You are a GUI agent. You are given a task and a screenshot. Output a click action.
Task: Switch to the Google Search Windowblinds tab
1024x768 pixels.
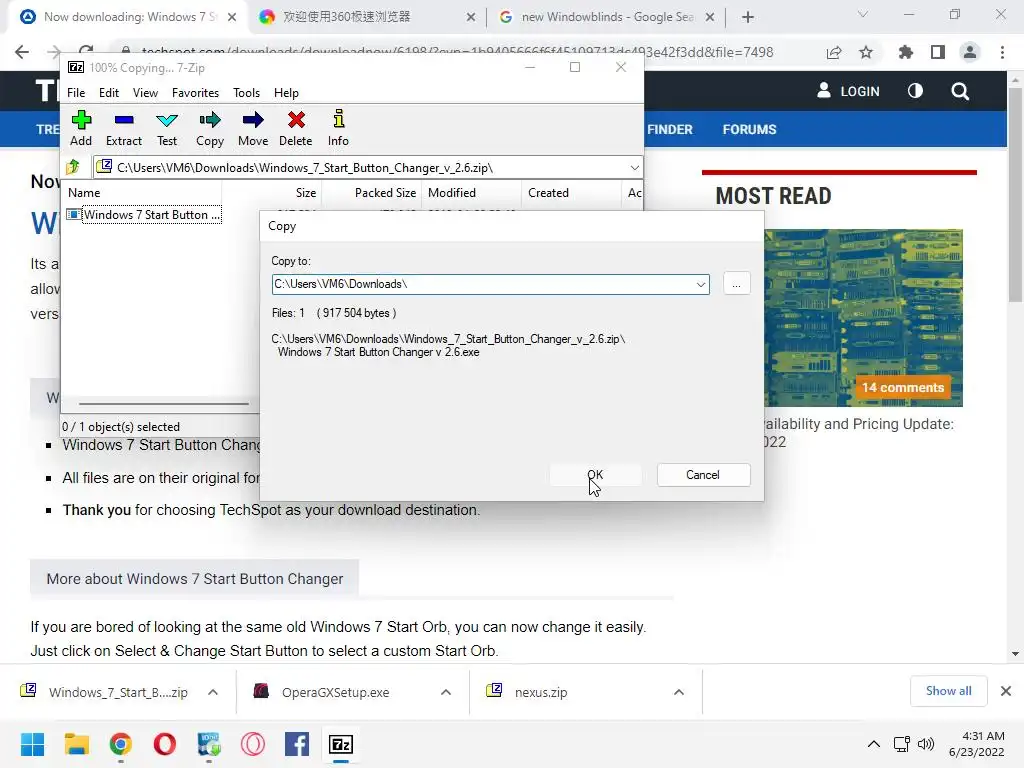(x=606, y=17)
